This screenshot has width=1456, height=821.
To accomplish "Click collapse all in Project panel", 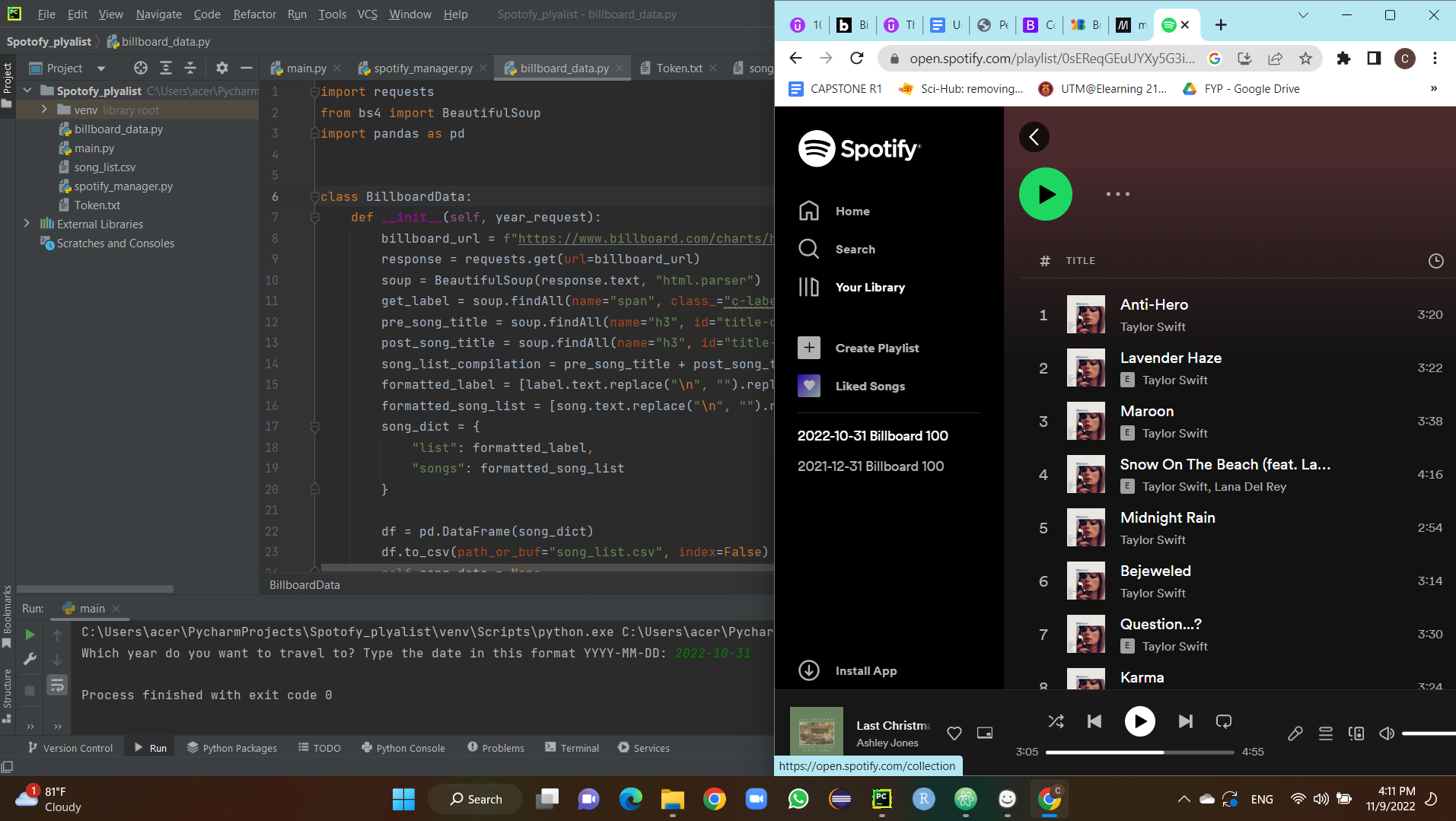I will (190, 68).
